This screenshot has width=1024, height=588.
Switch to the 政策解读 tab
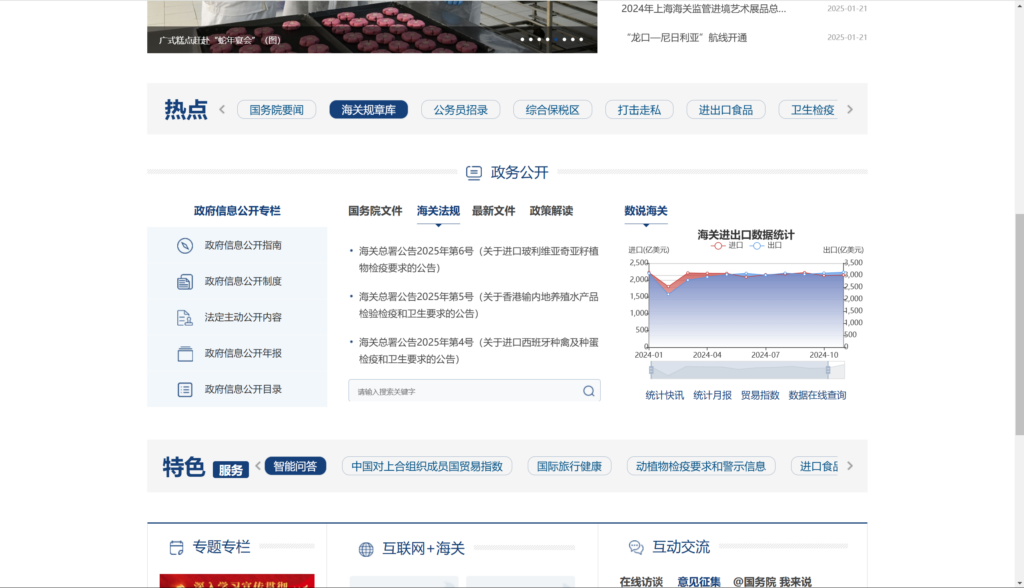coord(551,210)
